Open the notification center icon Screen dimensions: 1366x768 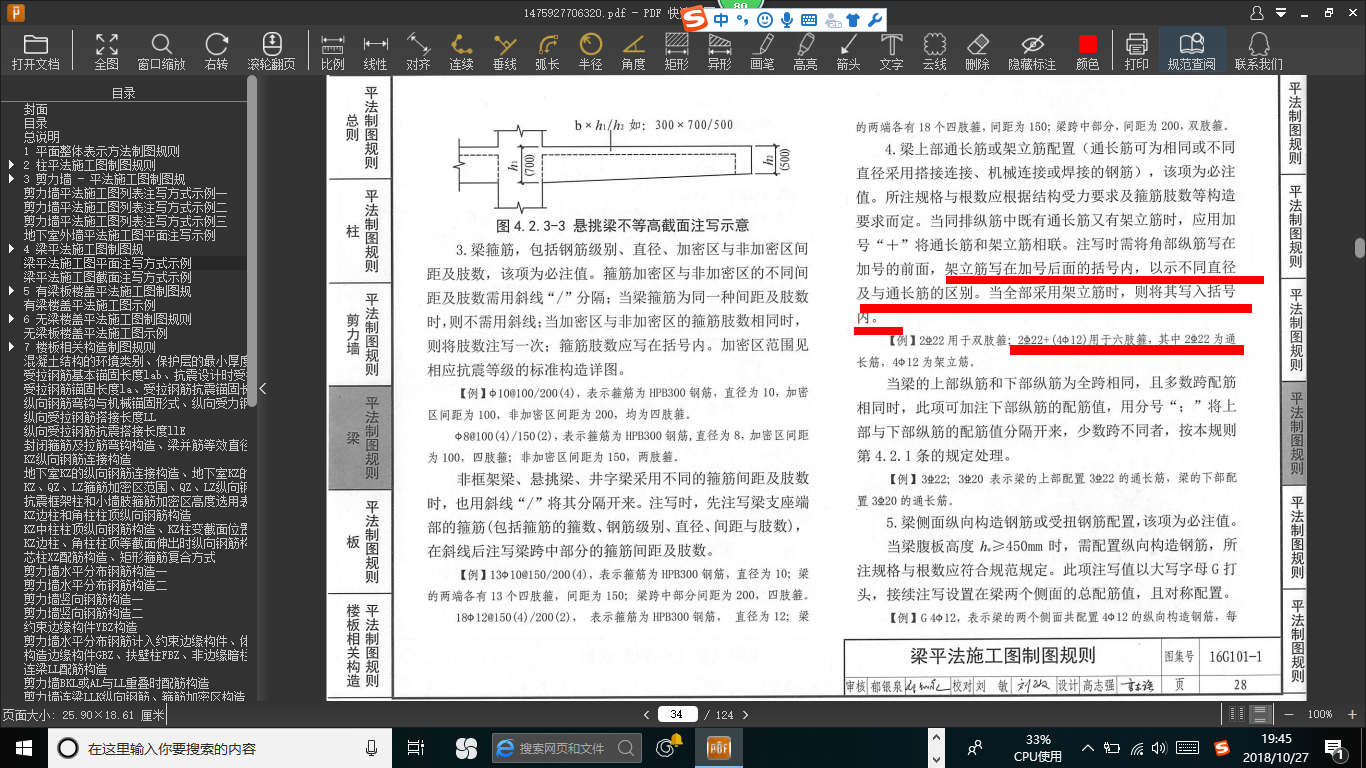tap(1332, 747)
